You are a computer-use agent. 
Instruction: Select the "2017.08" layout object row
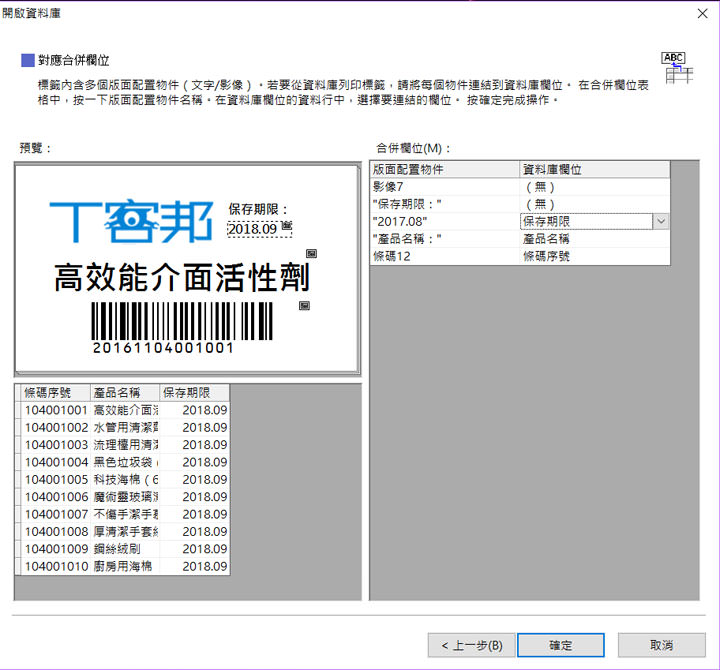[x=445, y=221]
